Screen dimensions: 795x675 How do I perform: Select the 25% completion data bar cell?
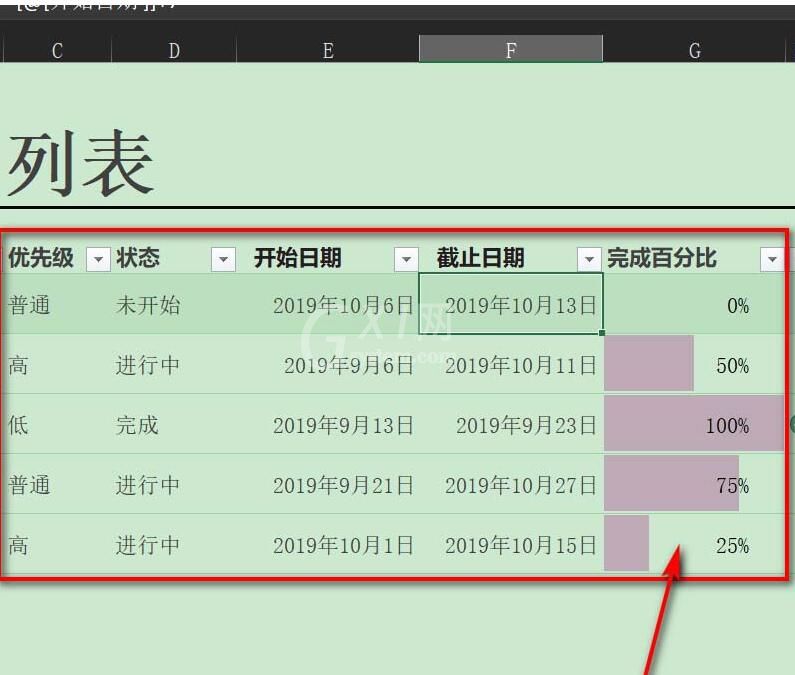pos(694,544)
